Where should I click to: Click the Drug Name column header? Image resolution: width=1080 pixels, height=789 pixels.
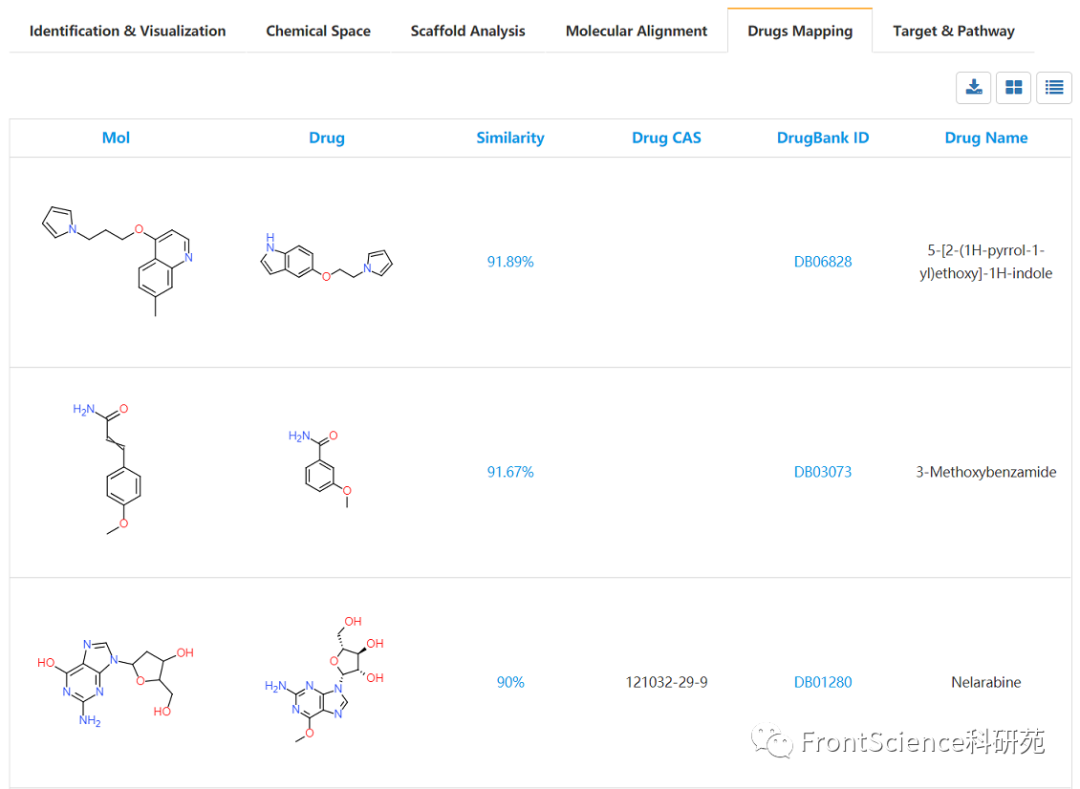click(986, 138)
